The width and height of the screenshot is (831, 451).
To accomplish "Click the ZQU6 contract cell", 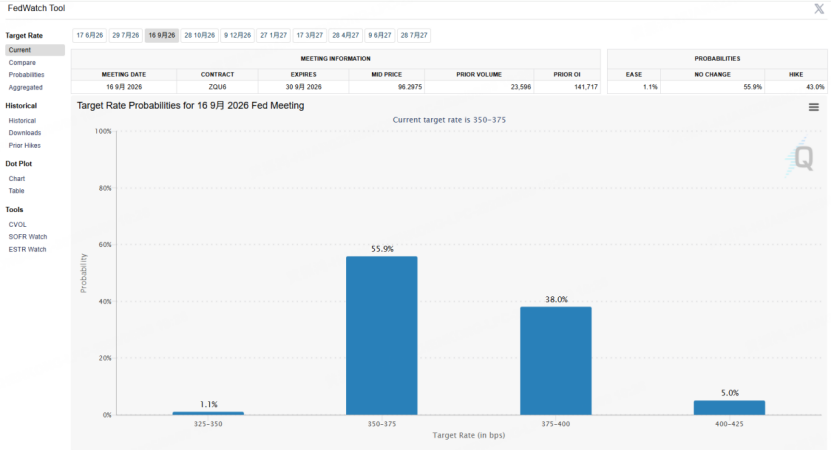I will coord(217,87).
